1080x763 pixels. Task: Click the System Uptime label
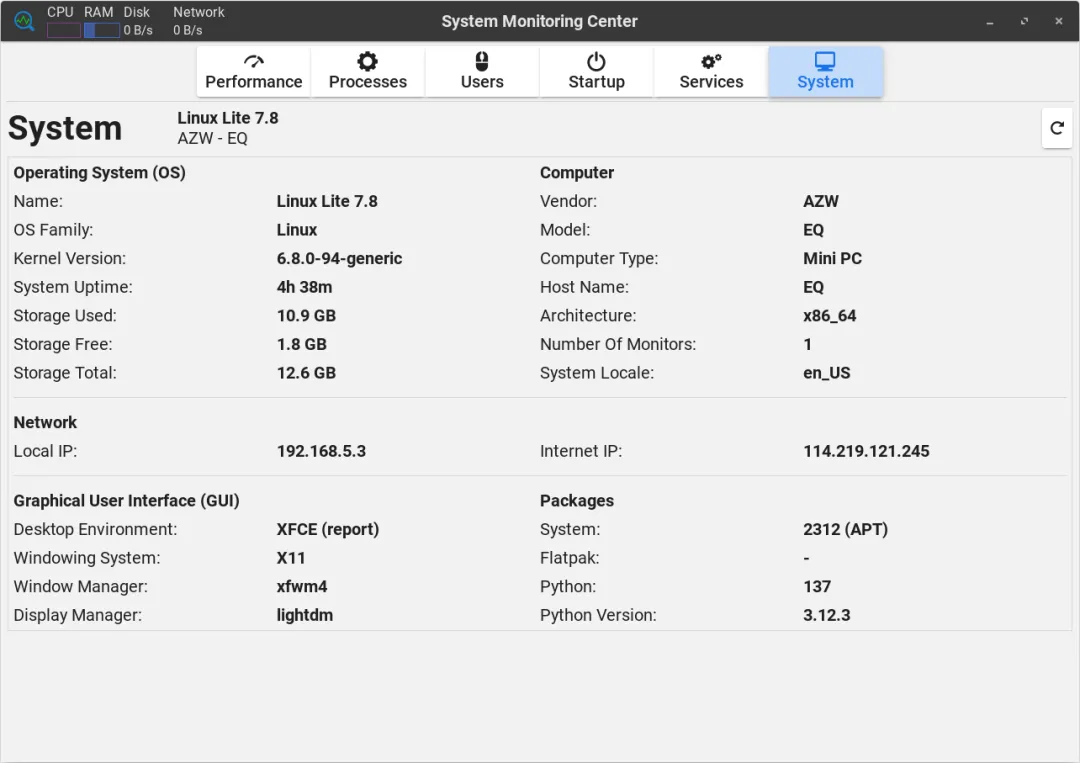coord(73,287)
